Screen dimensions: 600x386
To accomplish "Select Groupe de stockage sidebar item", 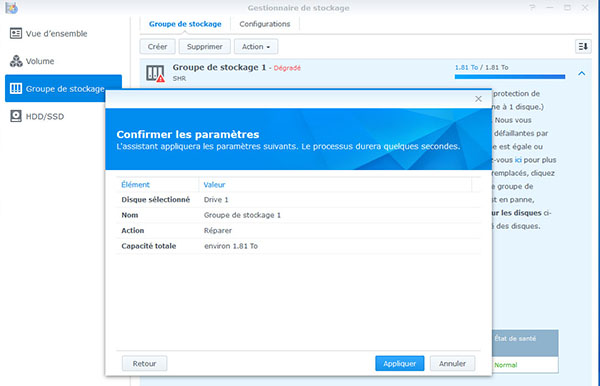I will (x=63, y=88).
